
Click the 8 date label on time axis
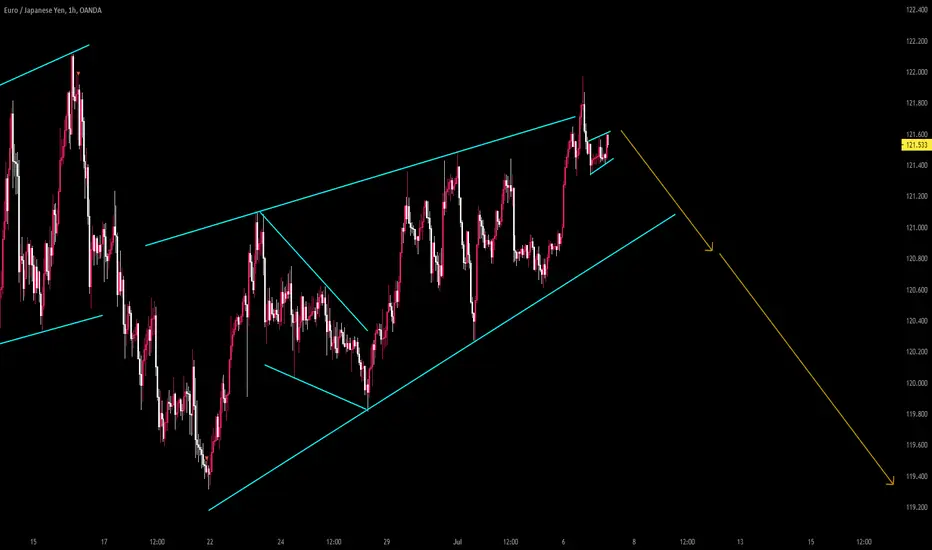coord(634,542)
